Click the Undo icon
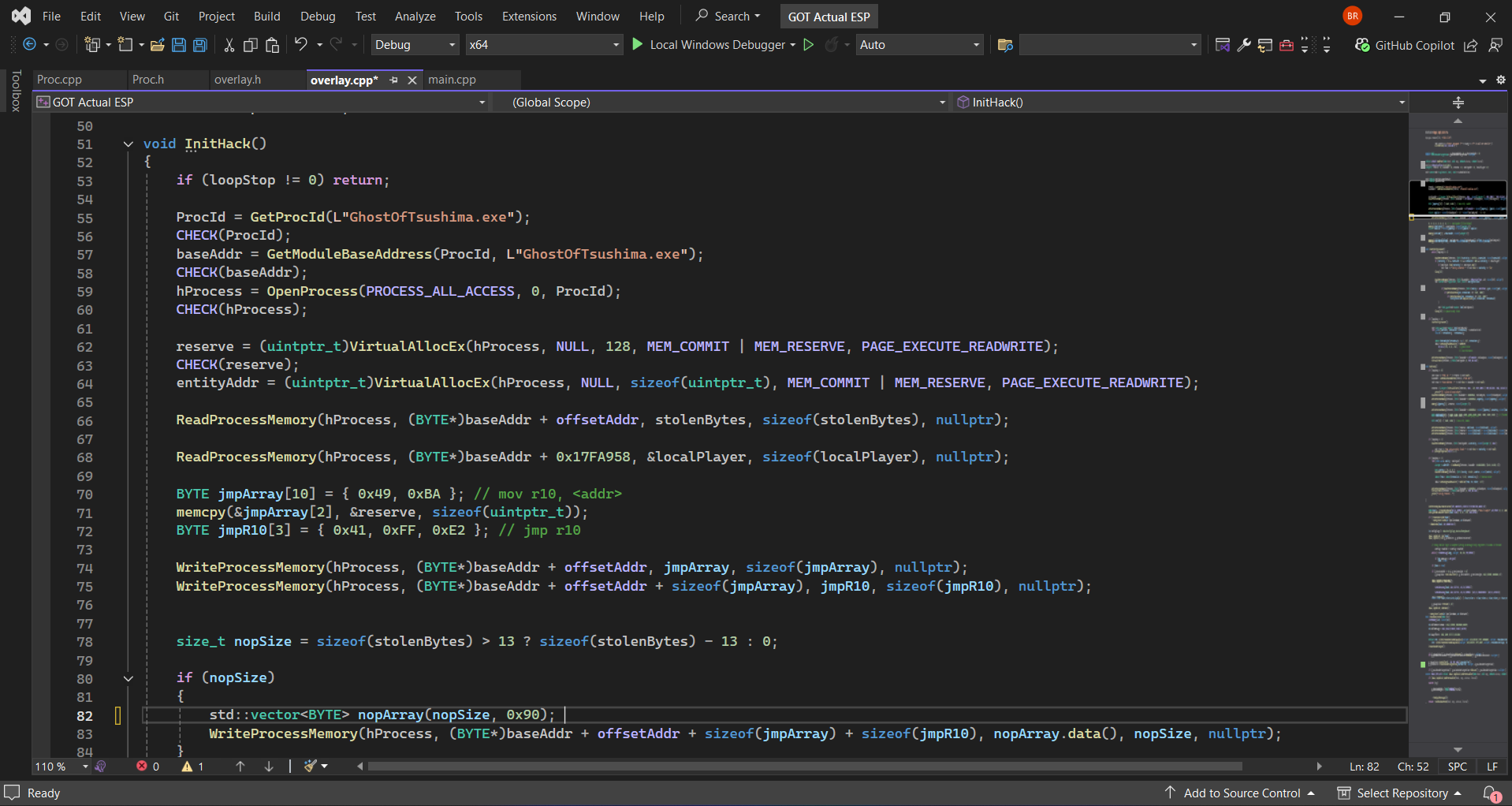1512x806 pixels. pos(300,45)
